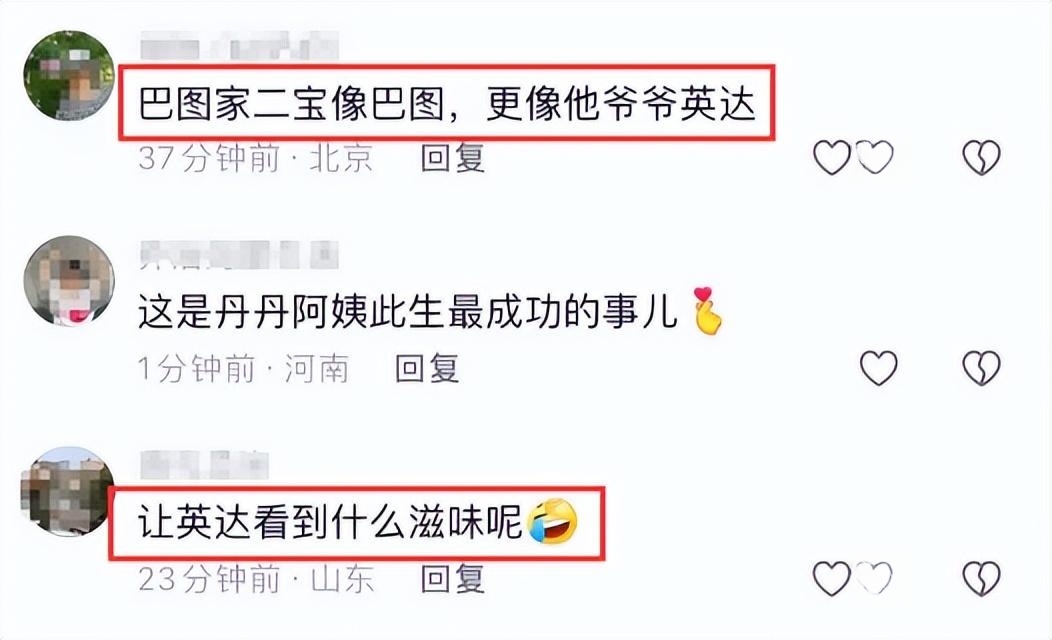Viewport: 1052px width, 640px height.
Task: Open blurred username above 巴图家二宝 comment
Action: (239, 47)
